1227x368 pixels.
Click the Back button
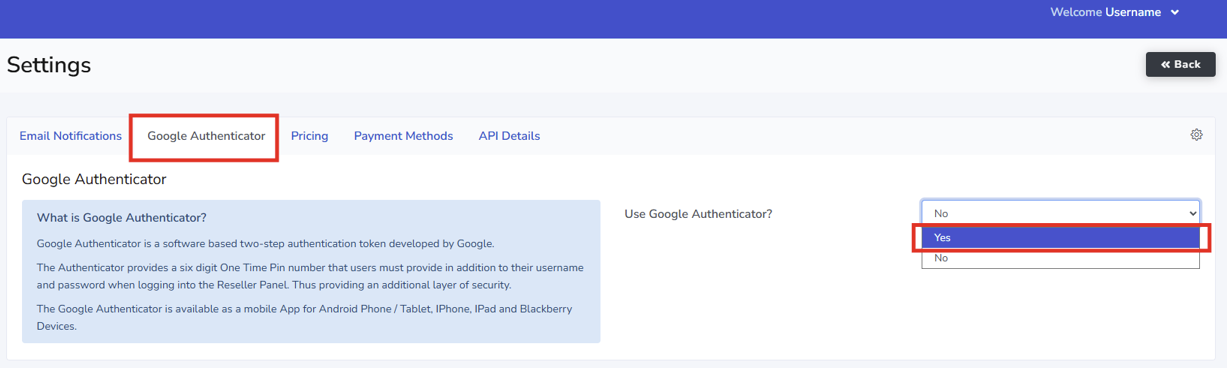pos(1181,64)
